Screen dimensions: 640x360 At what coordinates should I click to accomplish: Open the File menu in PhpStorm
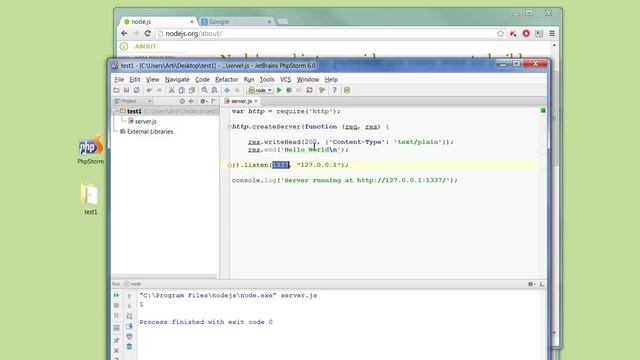[119, 80]
